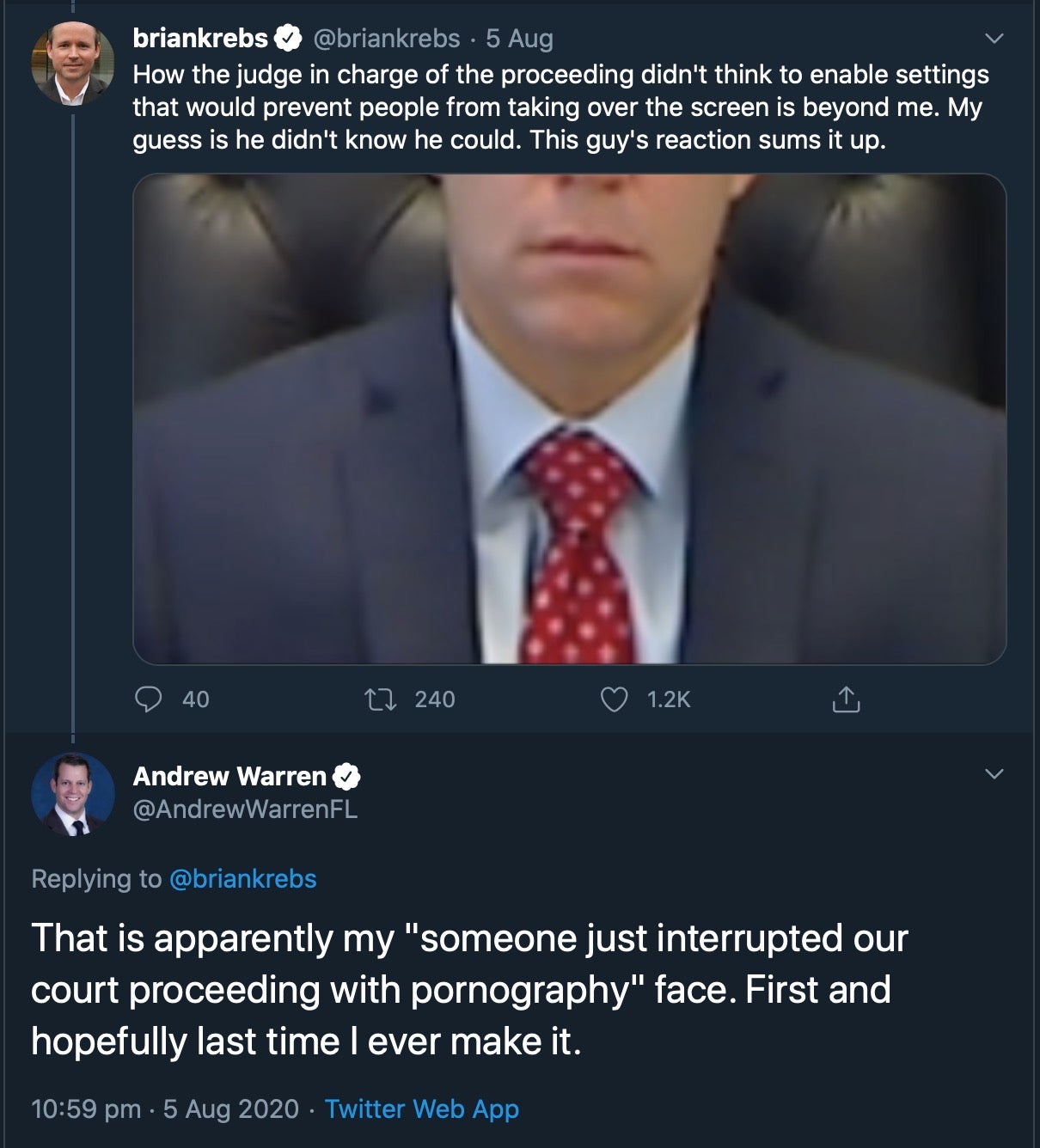Click the @briankrebs handle in tweet header
The image size is (1040, 1148).
[x=387, y=38]
